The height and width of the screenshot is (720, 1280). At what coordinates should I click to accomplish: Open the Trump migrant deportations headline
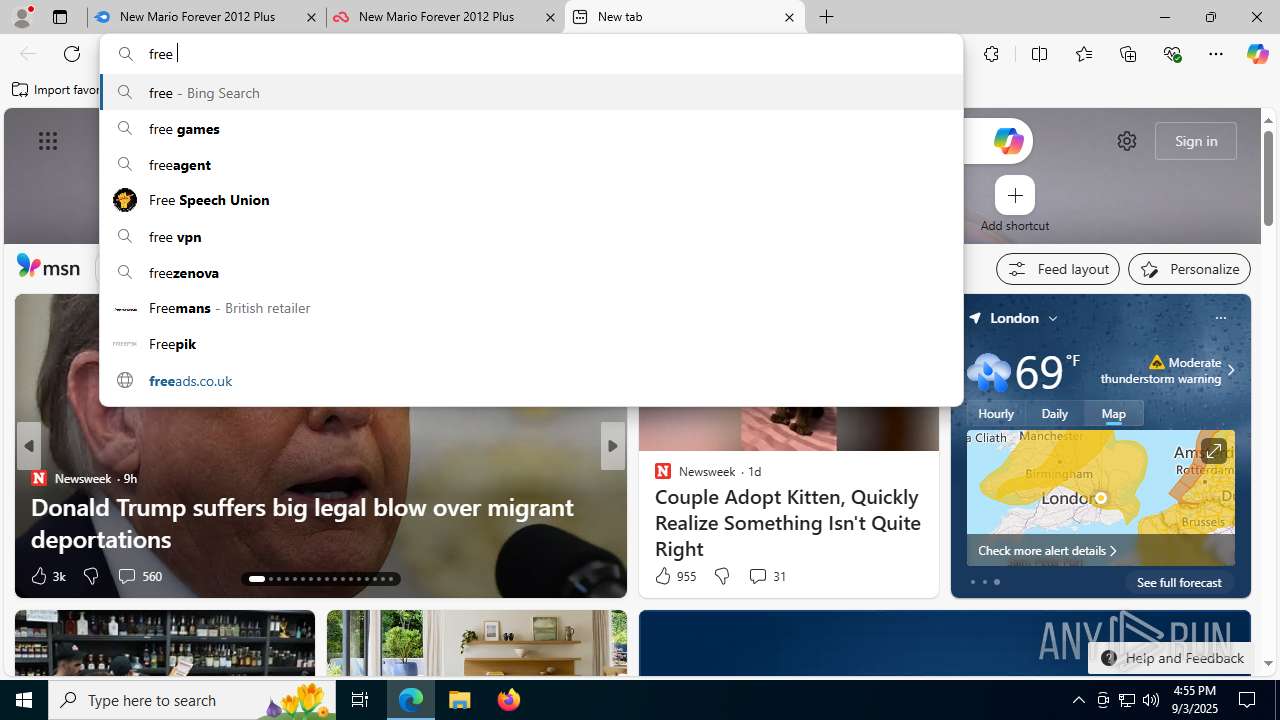pos(302,523)
